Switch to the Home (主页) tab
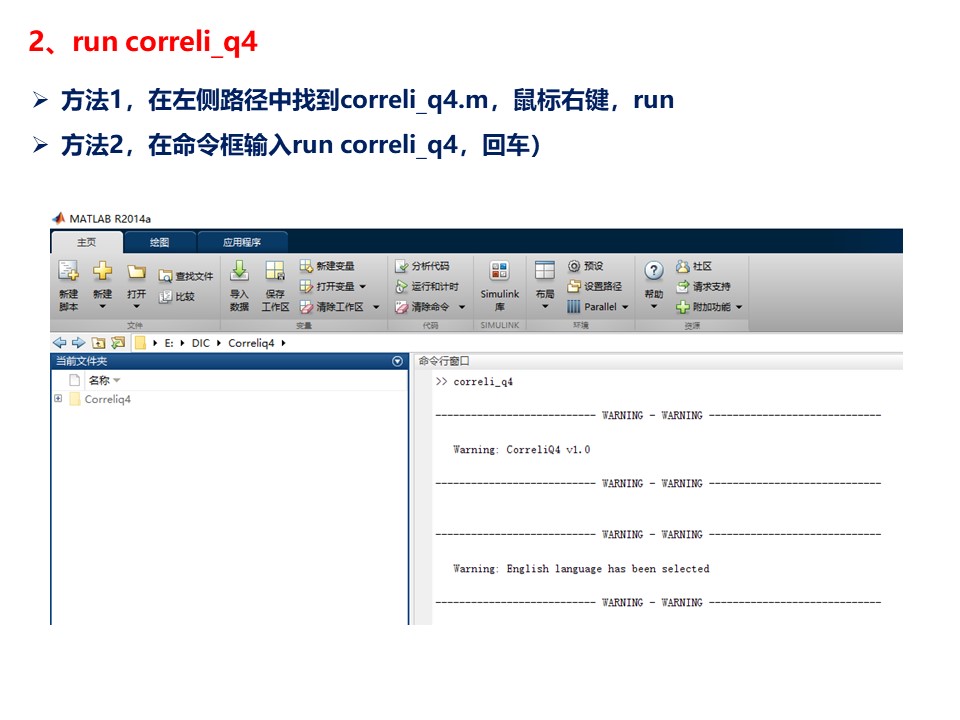This screenshot has width=960, height=720. pyautogui.click(x=86, y=242)
